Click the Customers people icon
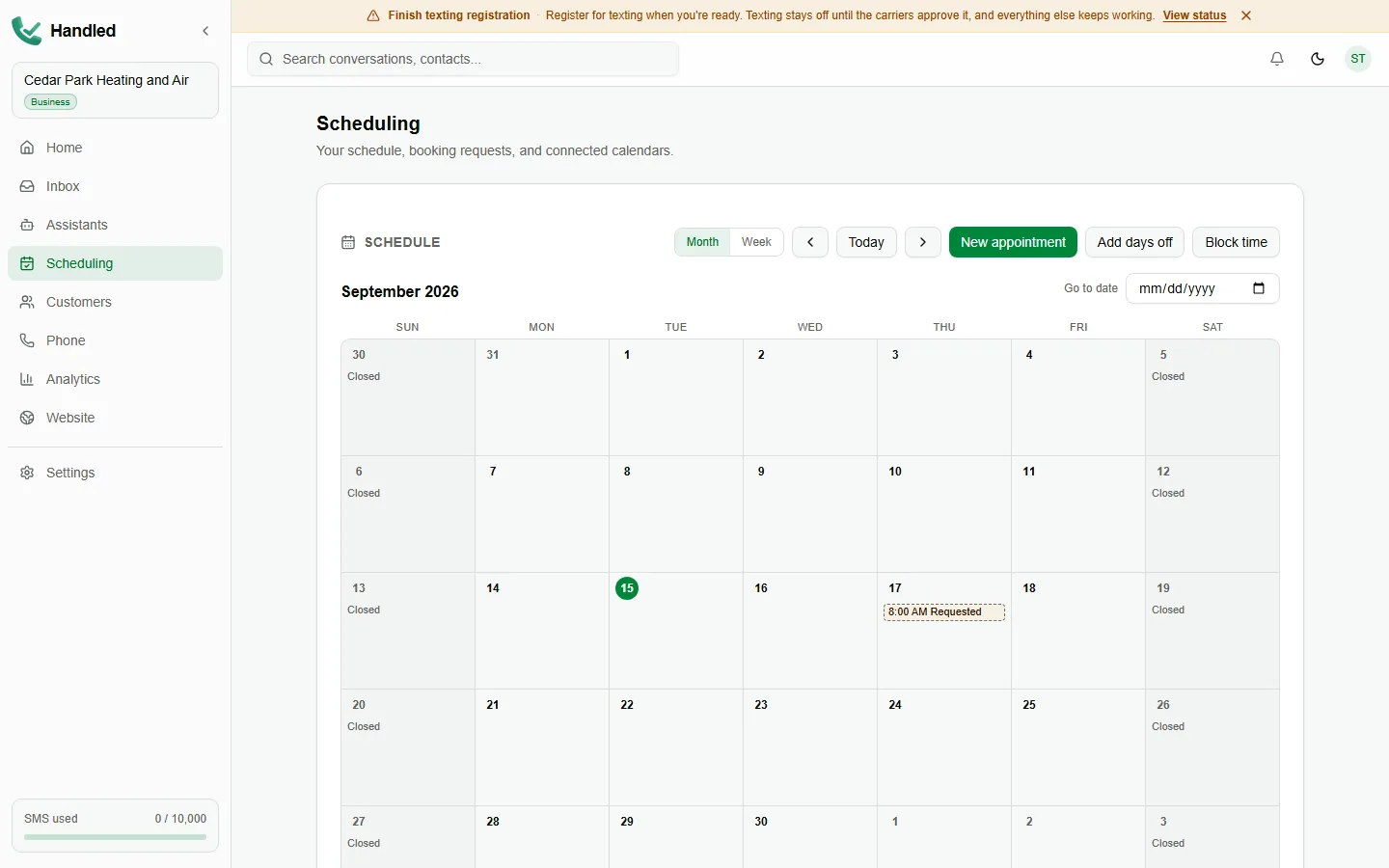 [27, 302]
